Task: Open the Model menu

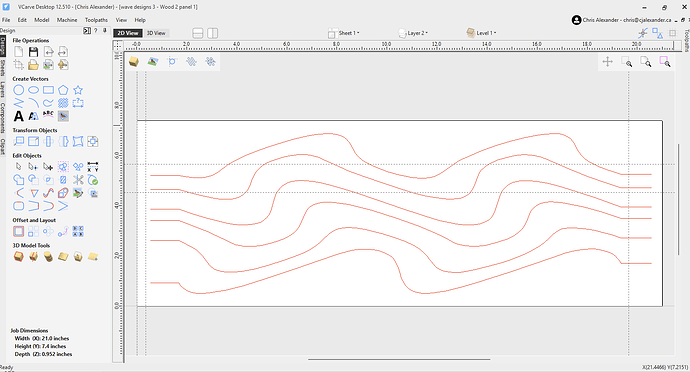Action: pyautogui.click(x=42, y=20)
